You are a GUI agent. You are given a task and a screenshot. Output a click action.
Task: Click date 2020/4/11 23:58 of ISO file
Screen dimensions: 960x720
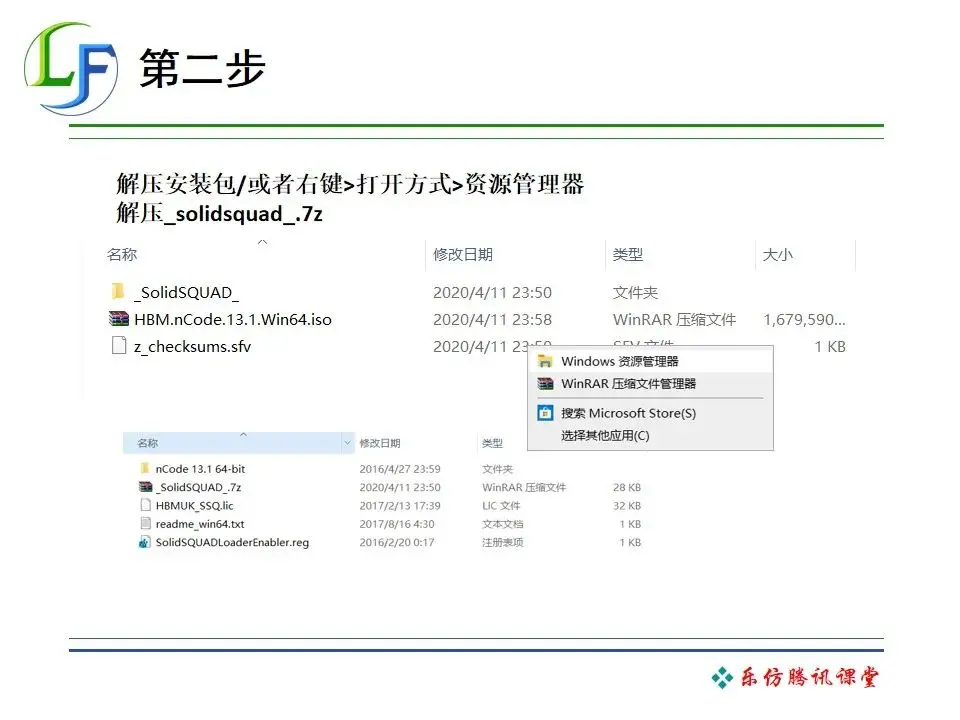[492, 320]
